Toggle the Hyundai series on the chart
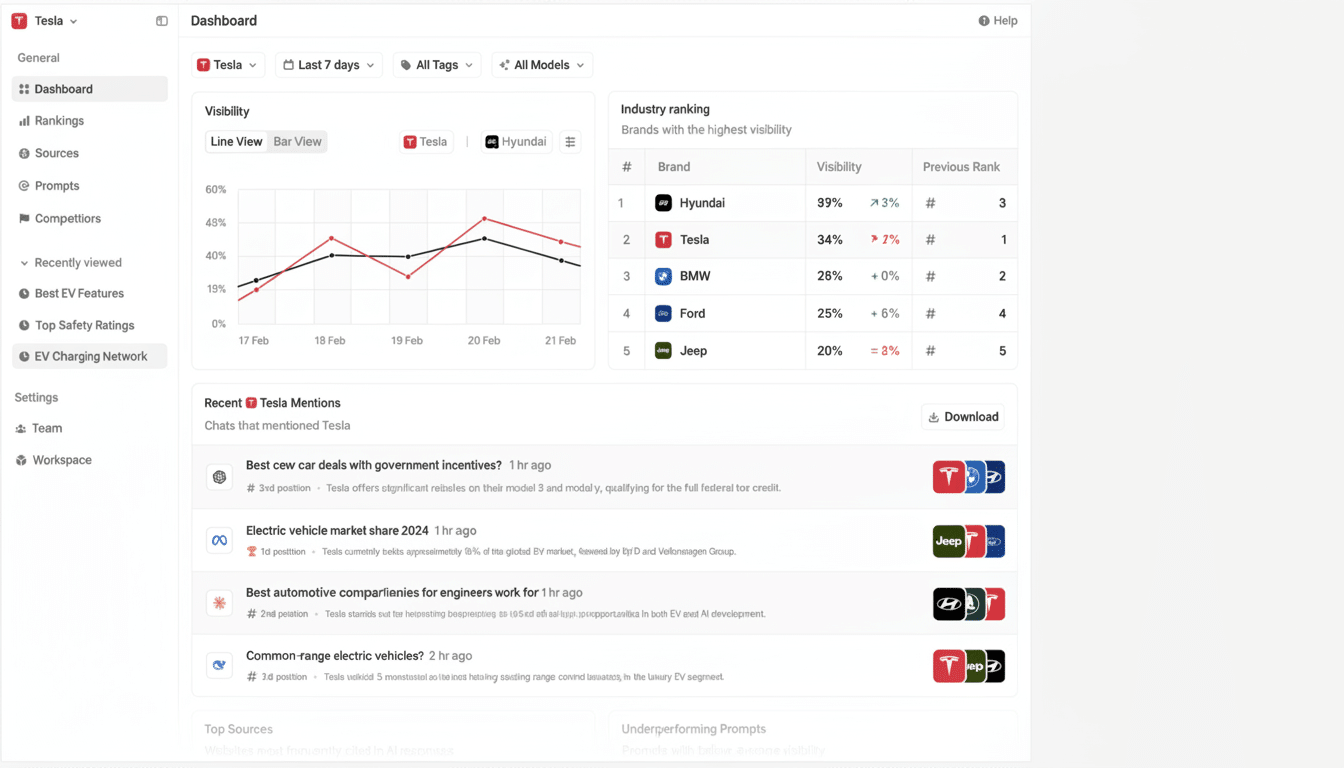Viewport: 1344px width, 768px height. click(x=515, y=141)
